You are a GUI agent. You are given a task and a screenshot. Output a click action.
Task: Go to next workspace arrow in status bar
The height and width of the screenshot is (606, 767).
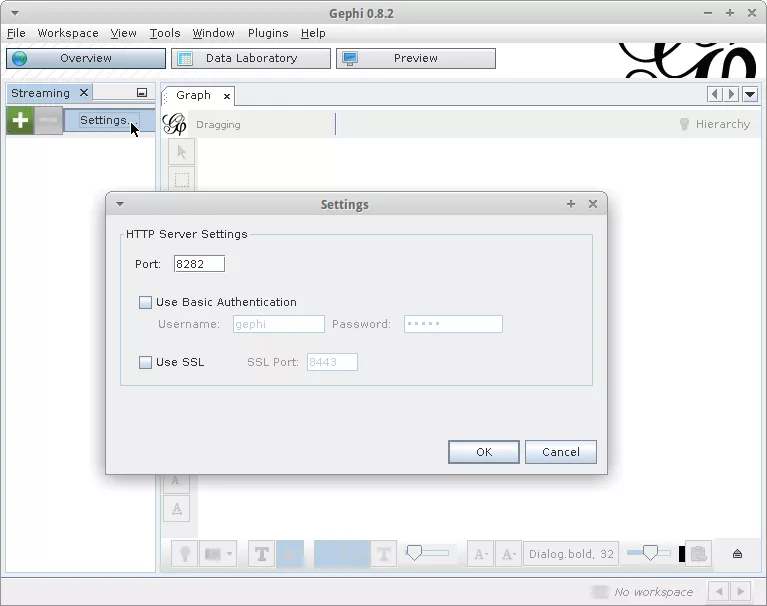point(741,591)
